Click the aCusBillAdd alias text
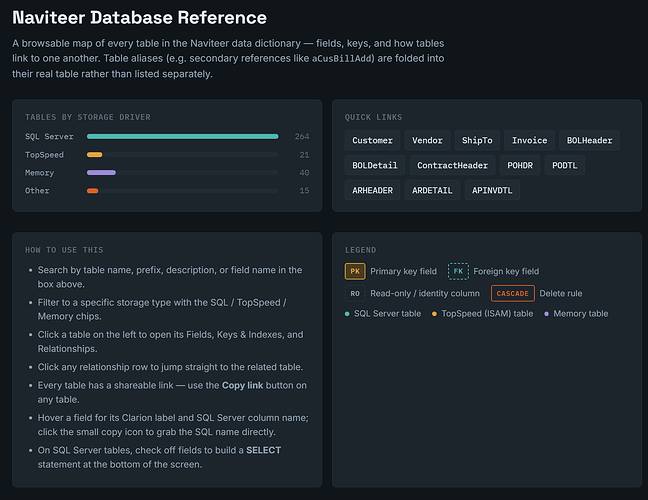The width and height of the screenshot is (648, 500). point(341,58)
